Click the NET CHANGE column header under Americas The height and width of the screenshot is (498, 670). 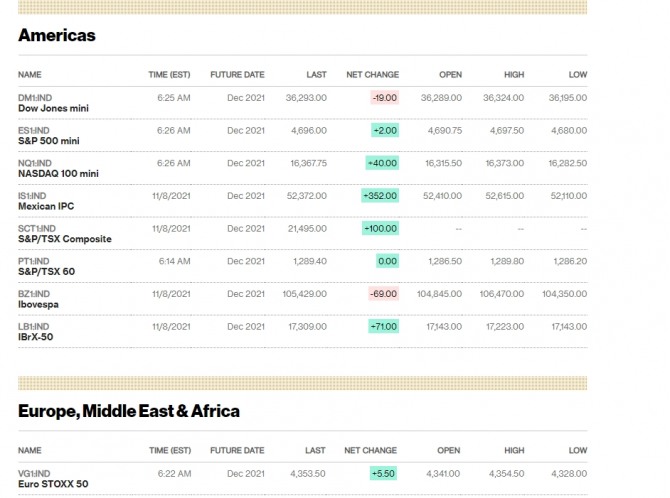click(x=372, y=75)
